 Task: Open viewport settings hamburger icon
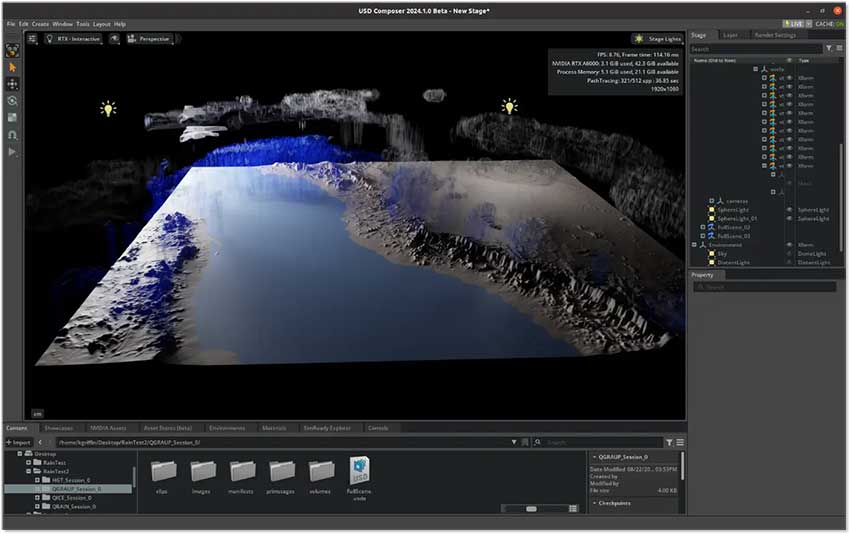click(33, 39)
